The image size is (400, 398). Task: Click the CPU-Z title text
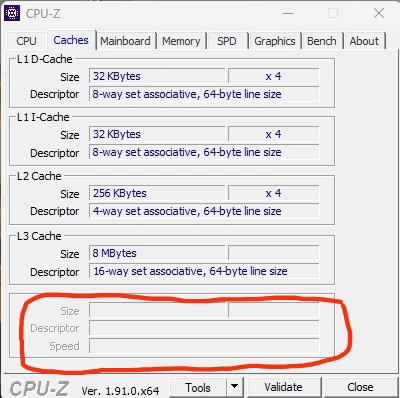click(x=43, y=13)
